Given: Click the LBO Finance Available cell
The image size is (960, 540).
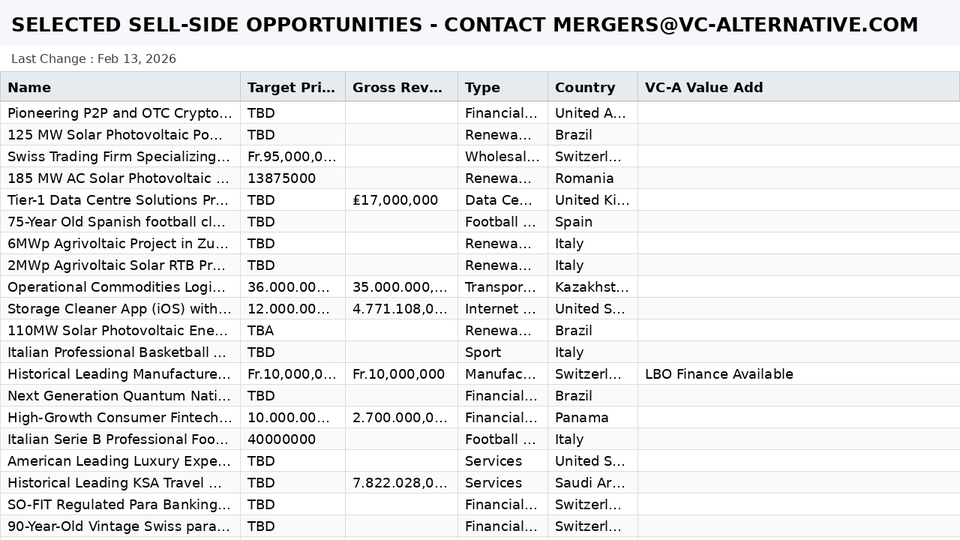Looking at the screenshot, I should pyautogui.click(x=719, y=374).
